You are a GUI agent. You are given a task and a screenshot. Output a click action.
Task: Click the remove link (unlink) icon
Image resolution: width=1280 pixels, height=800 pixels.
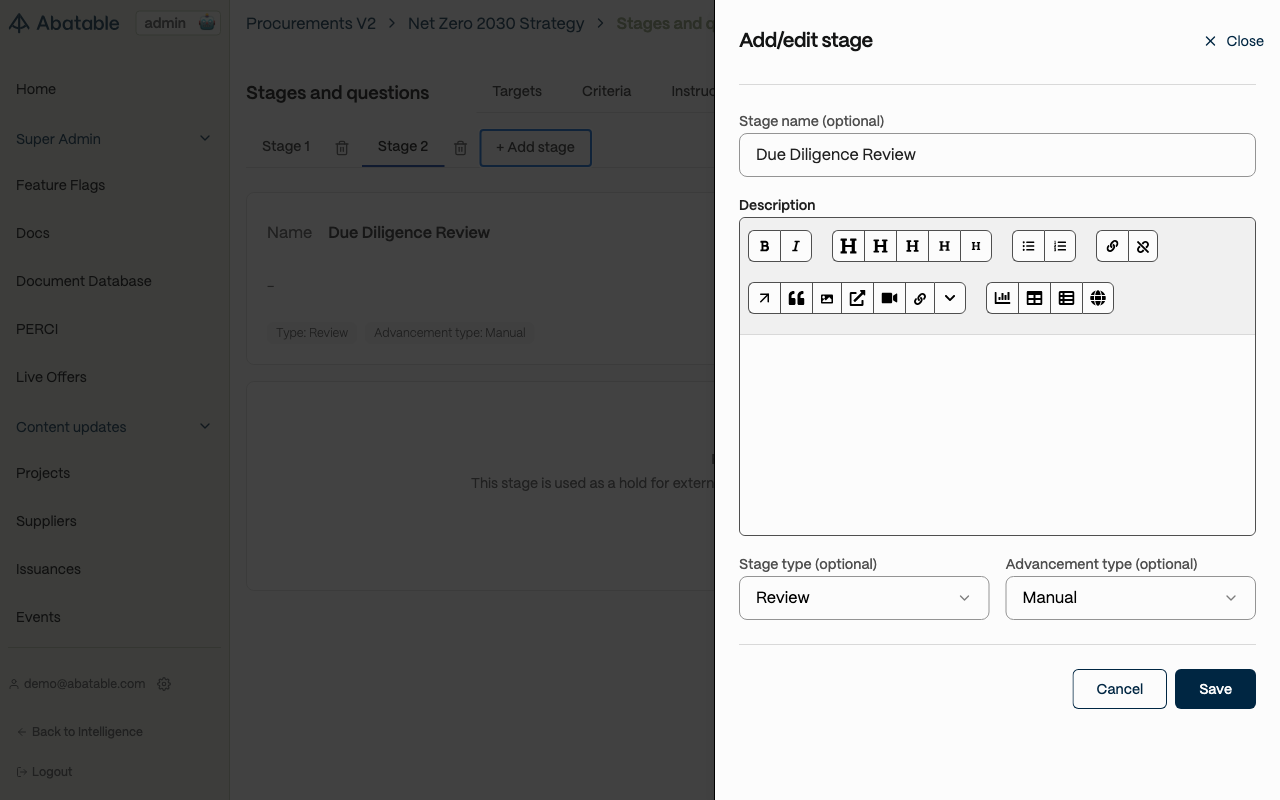coord(1143,246)
